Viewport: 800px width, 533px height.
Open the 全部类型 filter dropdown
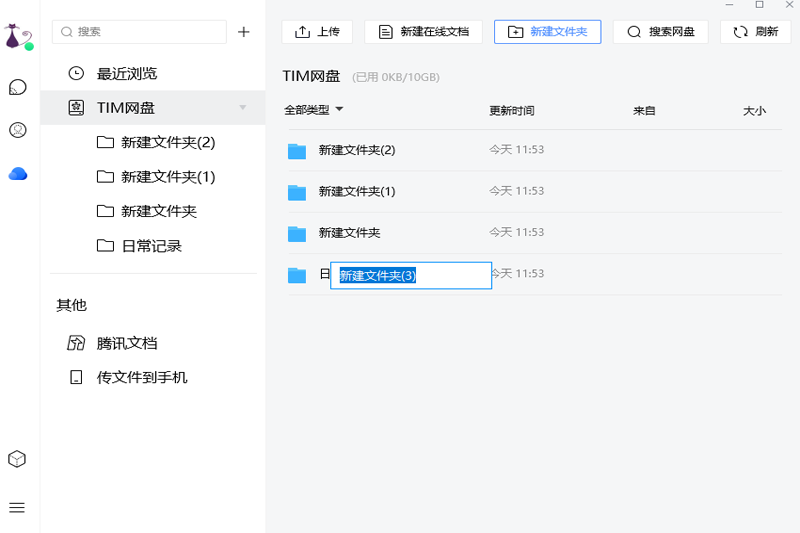(313, 110)
